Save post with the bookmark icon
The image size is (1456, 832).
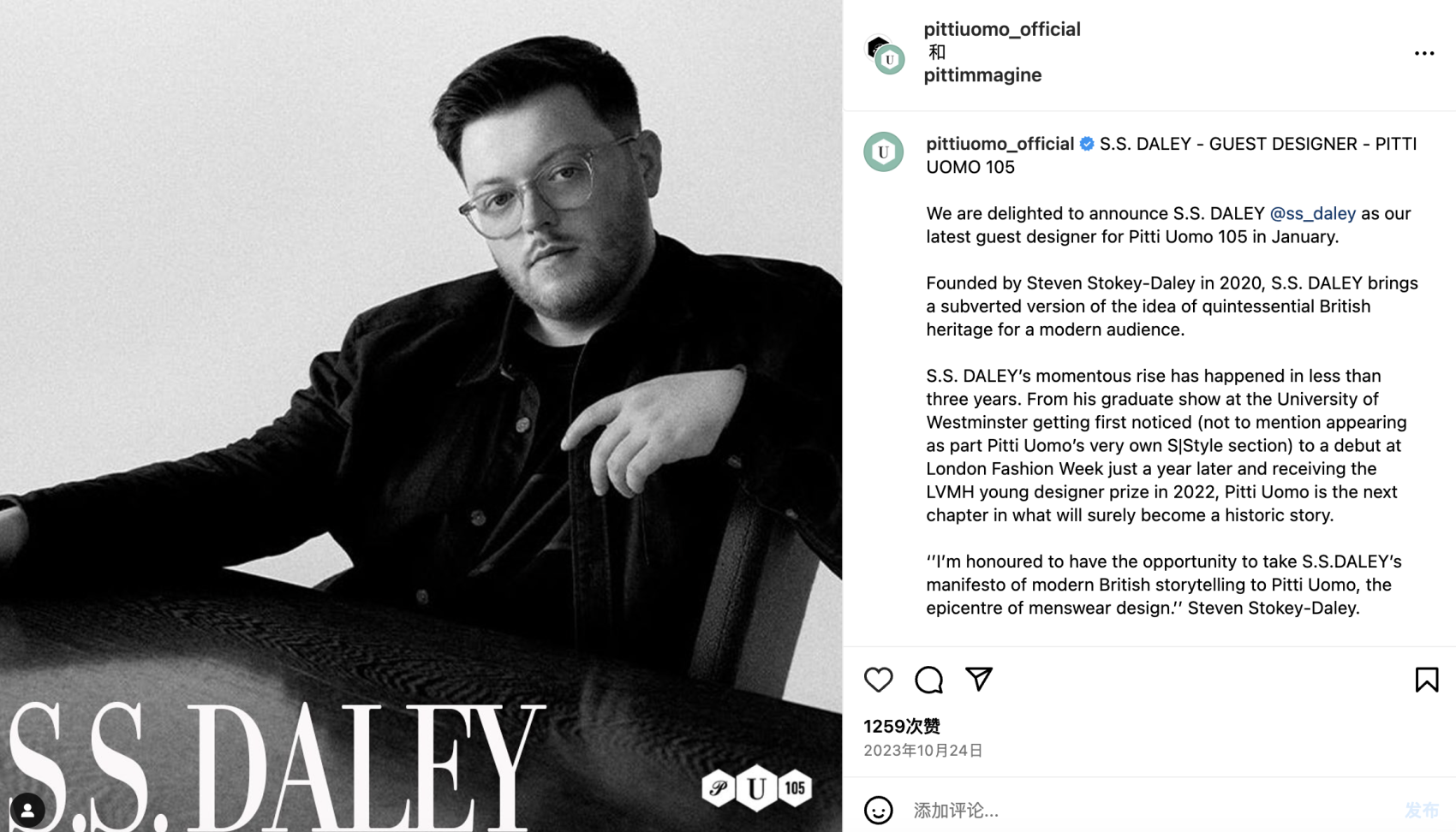tap(1426, 680)
